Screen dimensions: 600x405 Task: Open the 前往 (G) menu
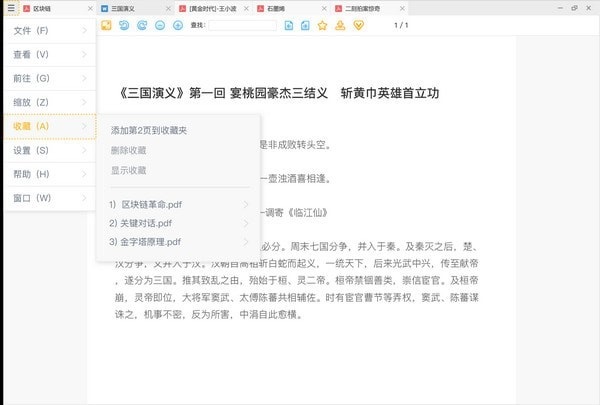click(50, 78)
